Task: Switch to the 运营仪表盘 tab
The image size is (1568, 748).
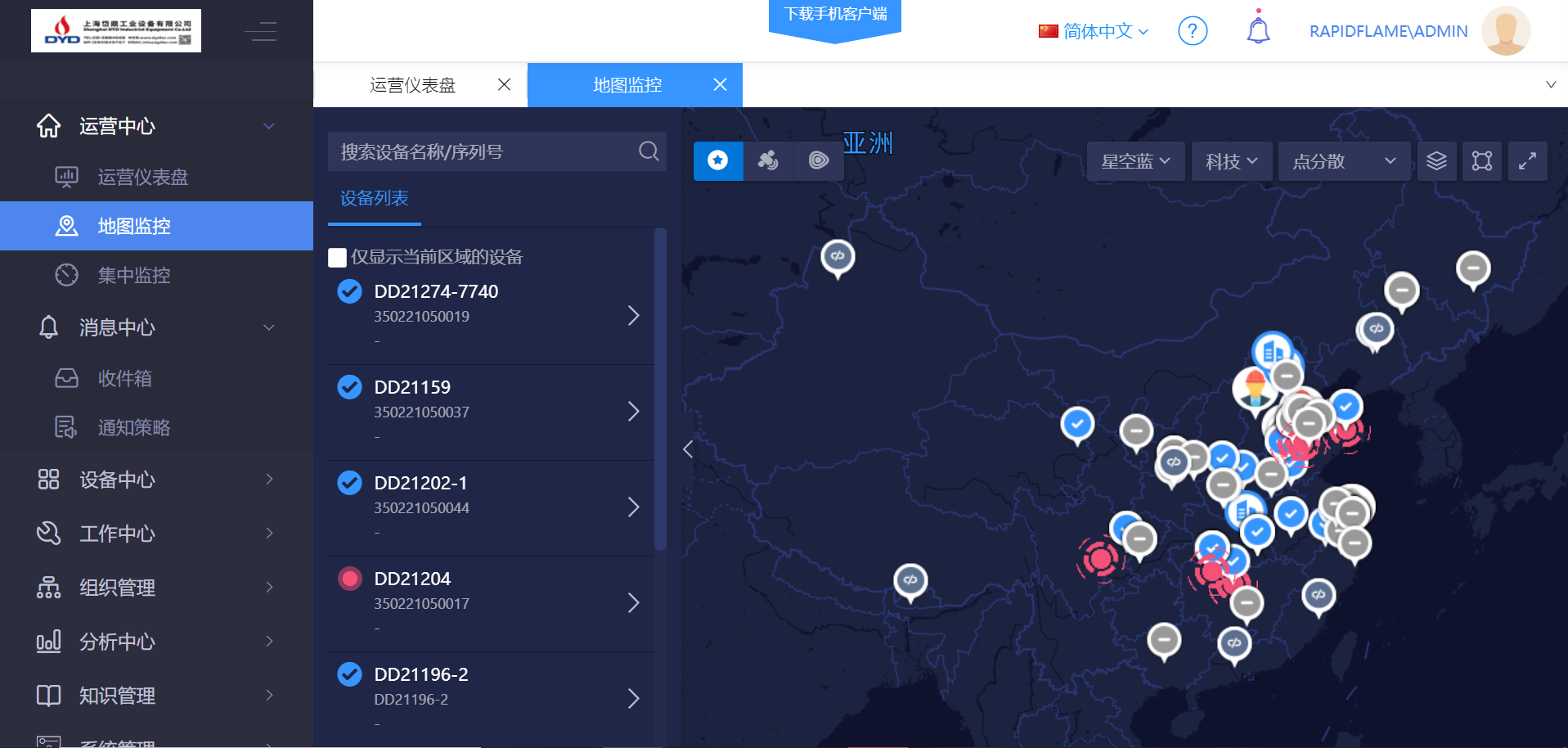Action: coord(412,85)
